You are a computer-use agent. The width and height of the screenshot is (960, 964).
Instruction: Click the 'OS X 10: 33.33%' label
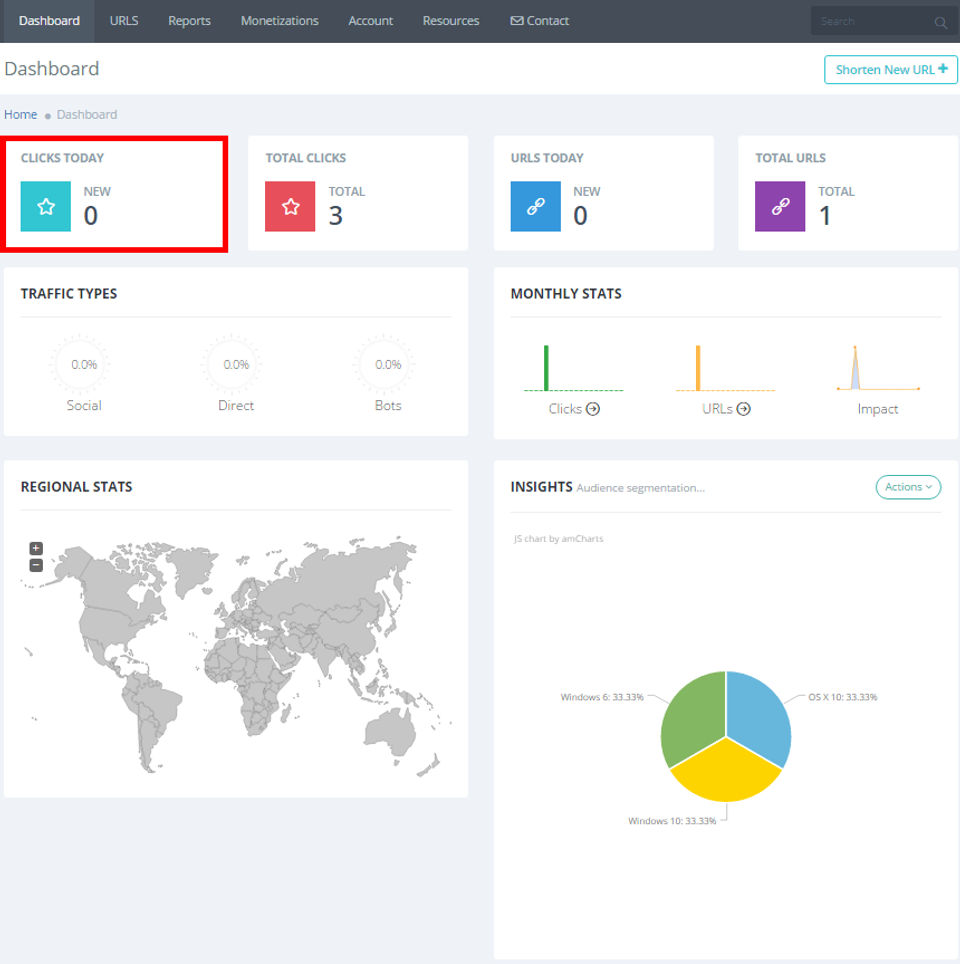coord(843,697)
